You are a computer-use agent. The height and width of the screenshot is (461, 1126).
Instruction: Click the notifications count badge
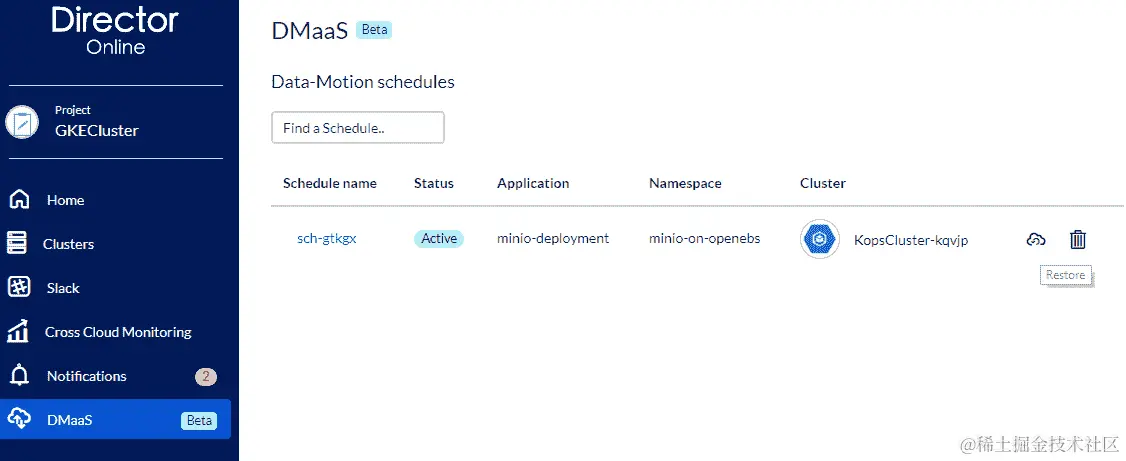coord(205,377)
